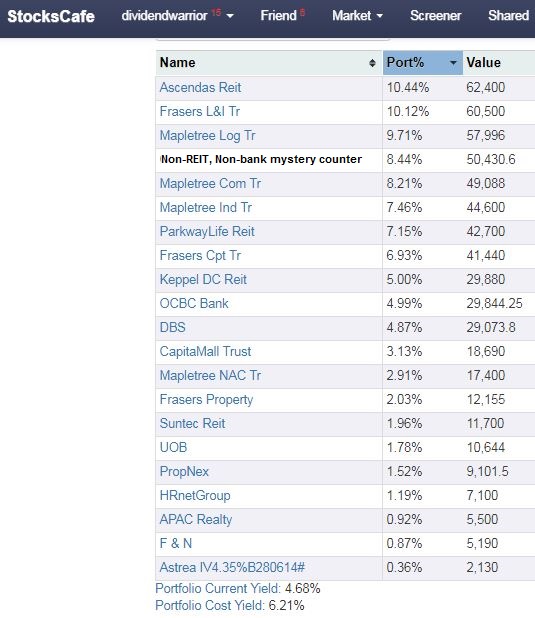
Task: Open the Astrea IV4.35%B280614# bond link
Action: pos(232,568)
